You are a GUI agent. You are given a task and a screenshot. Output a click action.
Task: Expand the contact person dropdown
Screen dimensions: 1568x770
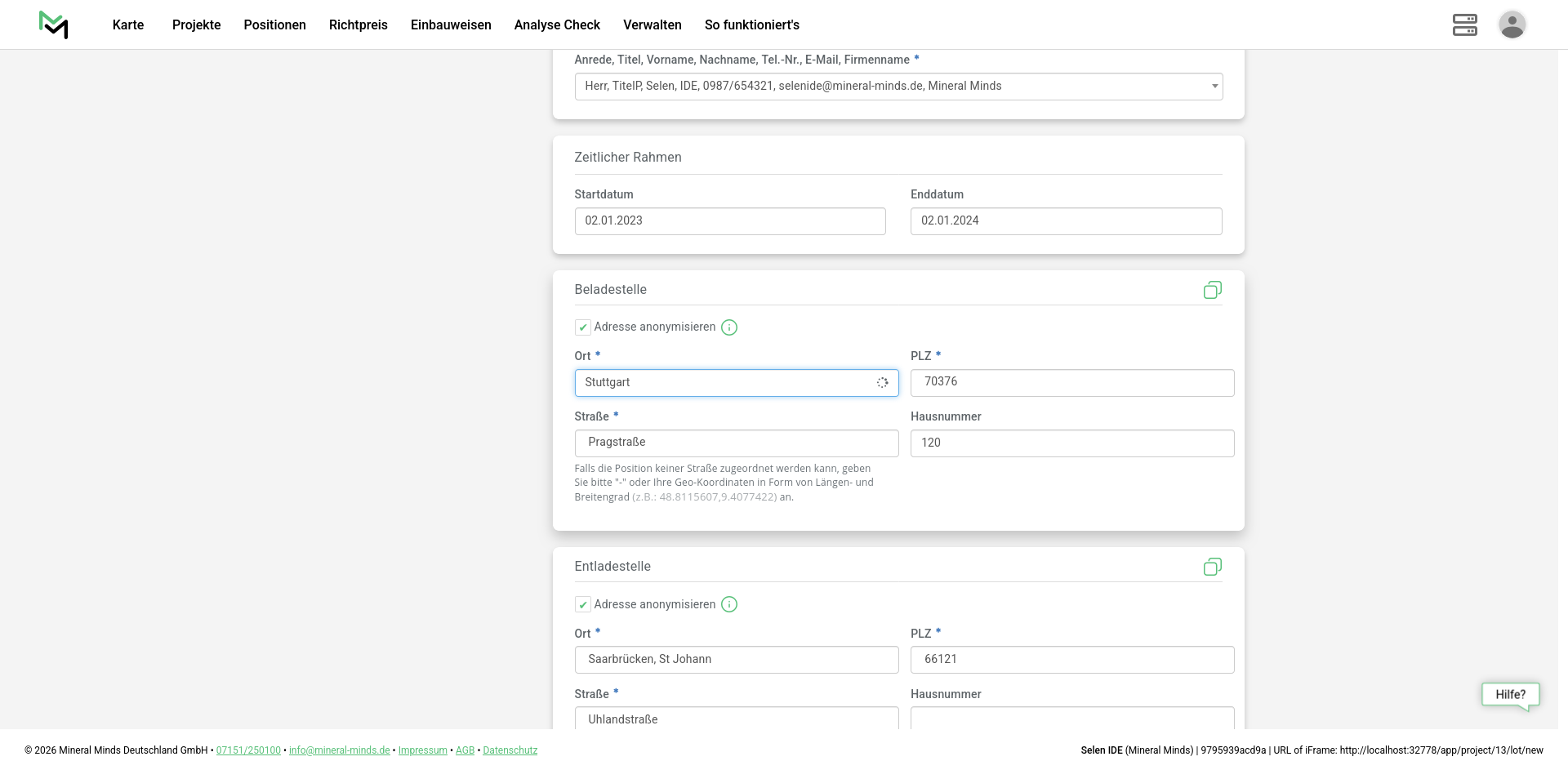click(x=1214, y=87)
